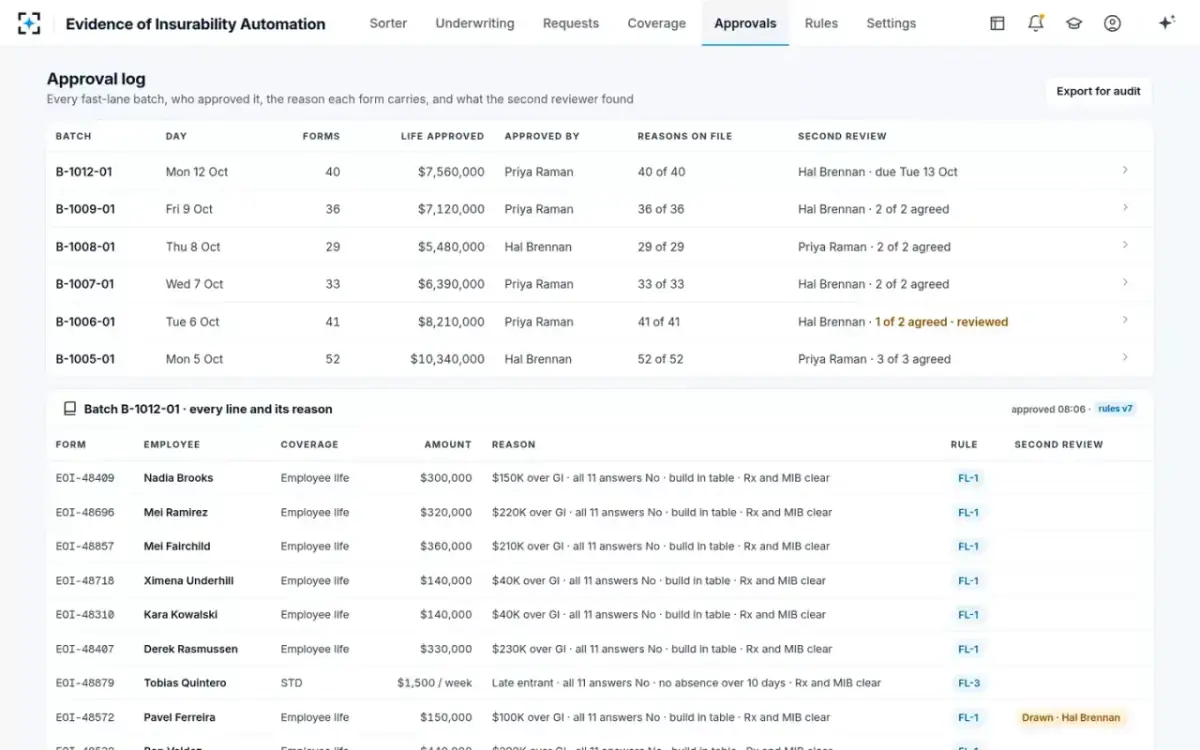Click form ID EOI-48857
The width and height of the screenshot is (1200, 750).
point(85,546)
